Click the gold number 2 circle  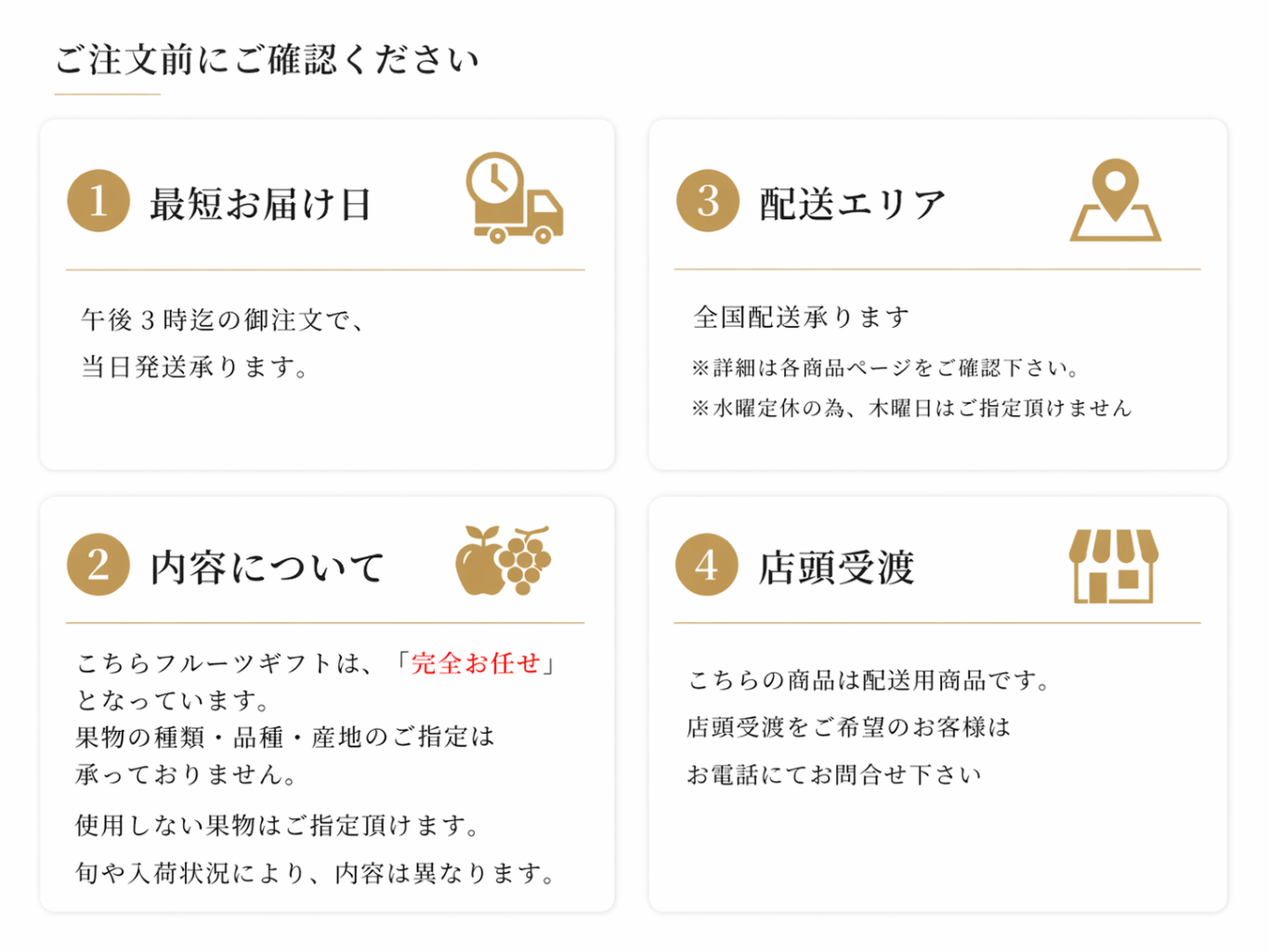tap(98, 565)
